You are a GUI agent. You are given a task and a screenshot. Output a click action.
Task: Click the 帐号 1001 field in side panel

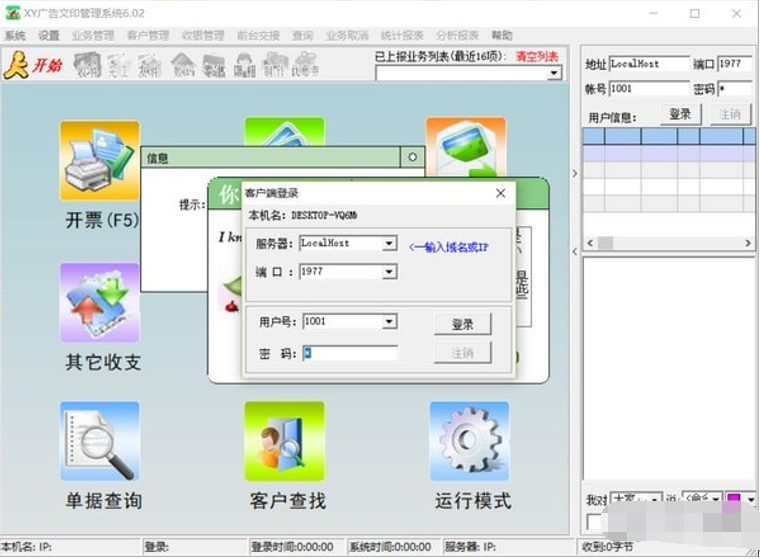click(x=649, y=89)
